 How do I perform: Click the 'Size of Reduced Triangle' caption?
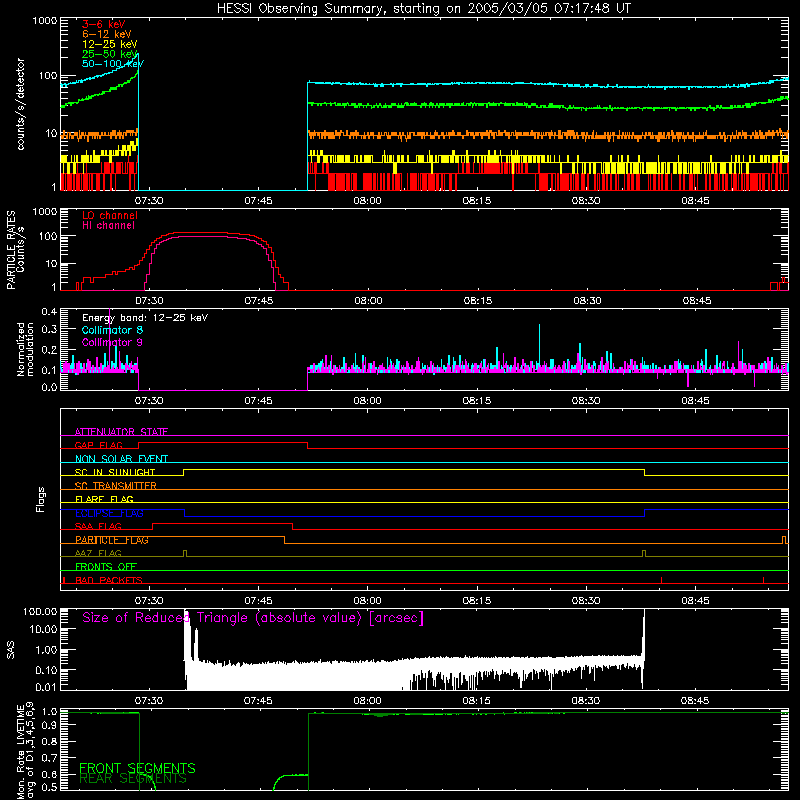pos(253,618)
